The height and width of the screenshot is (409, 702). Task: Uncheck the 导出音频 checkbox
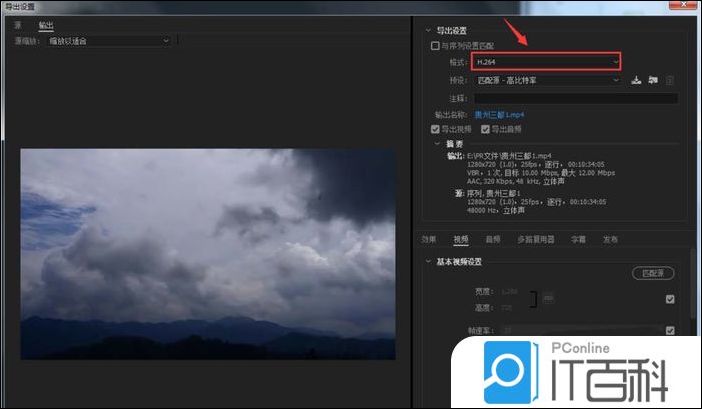click(485, 129)
